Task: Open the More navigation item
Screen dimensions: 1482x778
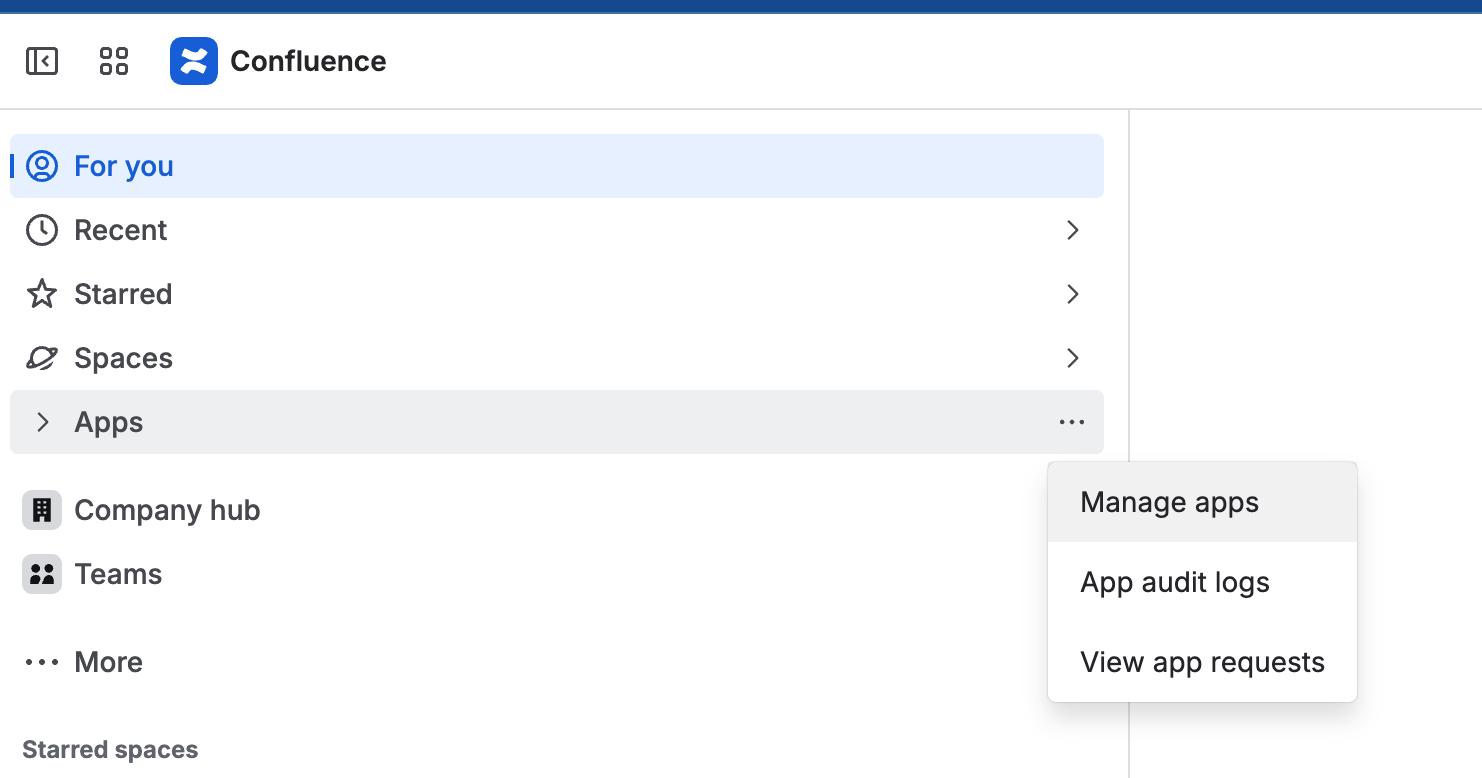Action: coord(108,662)
